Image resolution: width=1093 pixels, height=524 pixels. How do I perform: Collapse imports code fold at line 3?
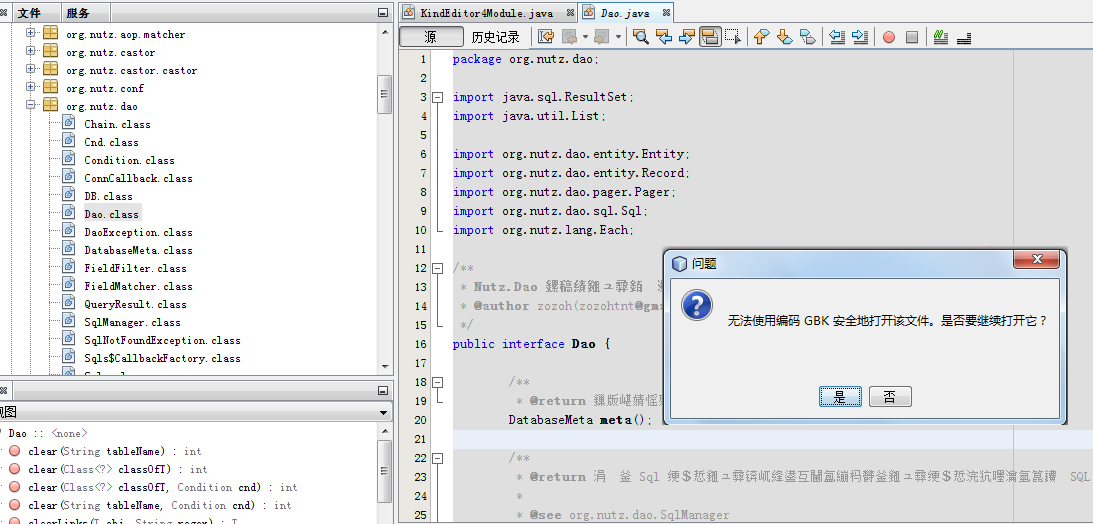pyautogui.click(x=437, y=98)
